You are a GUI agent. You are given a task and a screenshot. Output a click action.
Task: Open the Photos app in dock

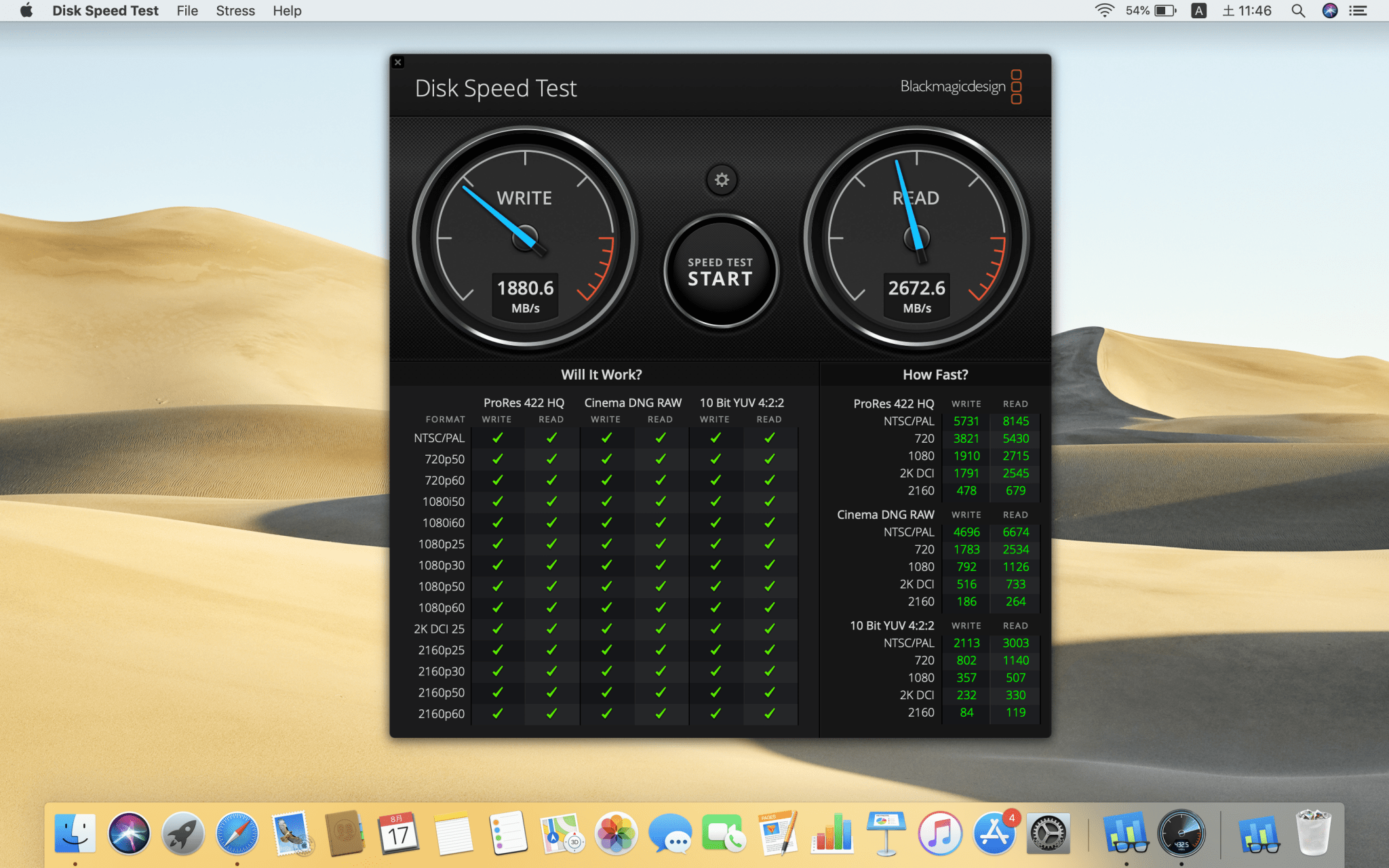tap(616, 833)
